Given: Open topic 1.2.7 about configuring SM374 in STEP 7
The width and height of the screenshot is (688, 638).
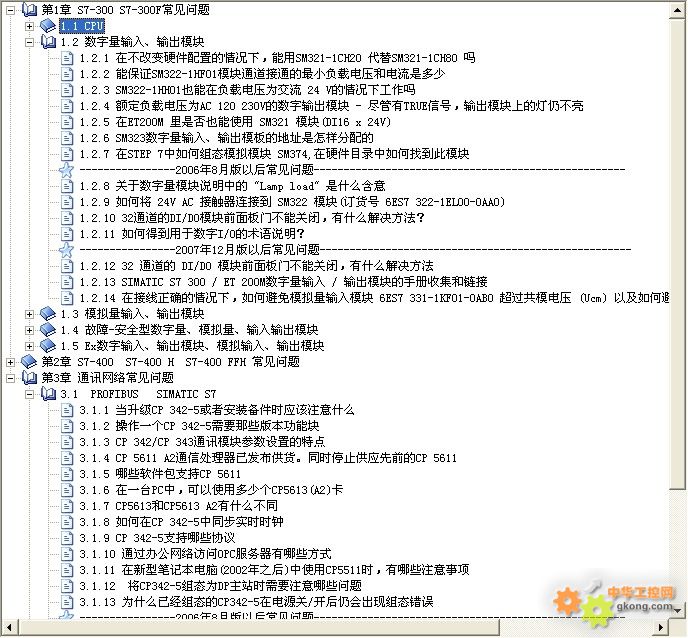Looking at the screenshot, I should pyautogui.click(x=274, y=154).
